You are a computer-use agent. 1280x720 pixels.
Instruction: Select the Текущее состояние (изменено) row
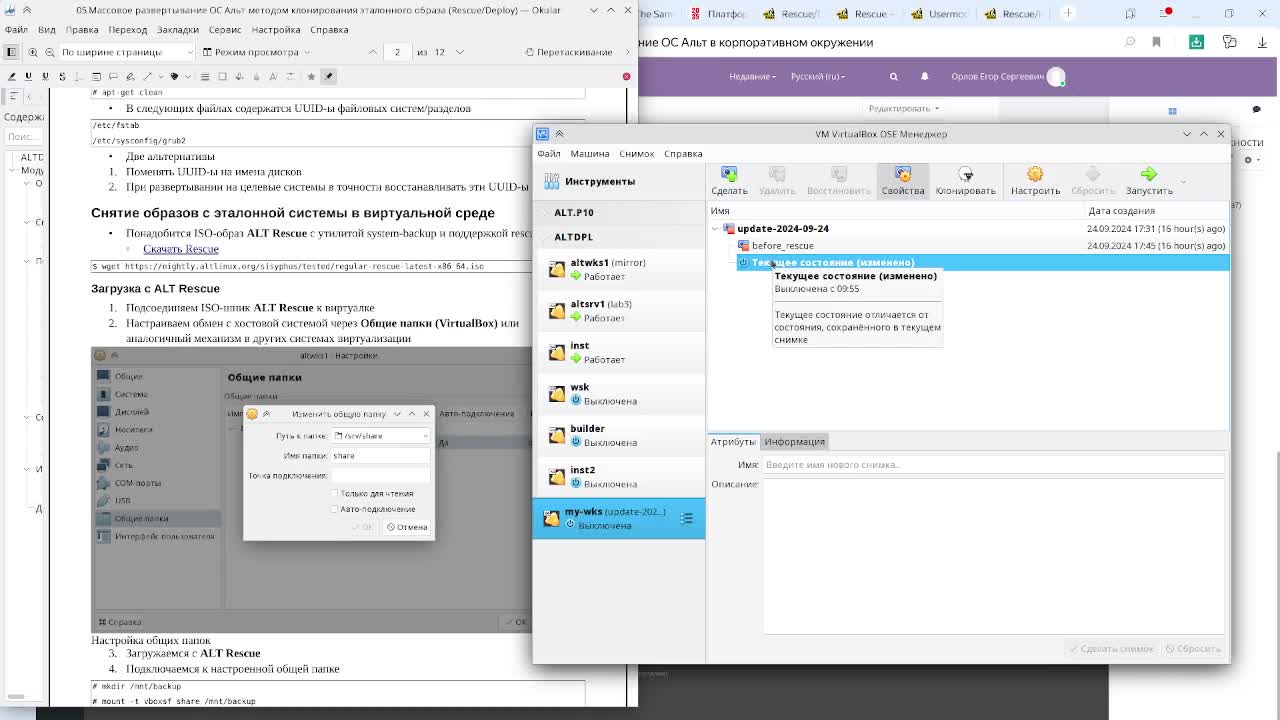(982, 263)
